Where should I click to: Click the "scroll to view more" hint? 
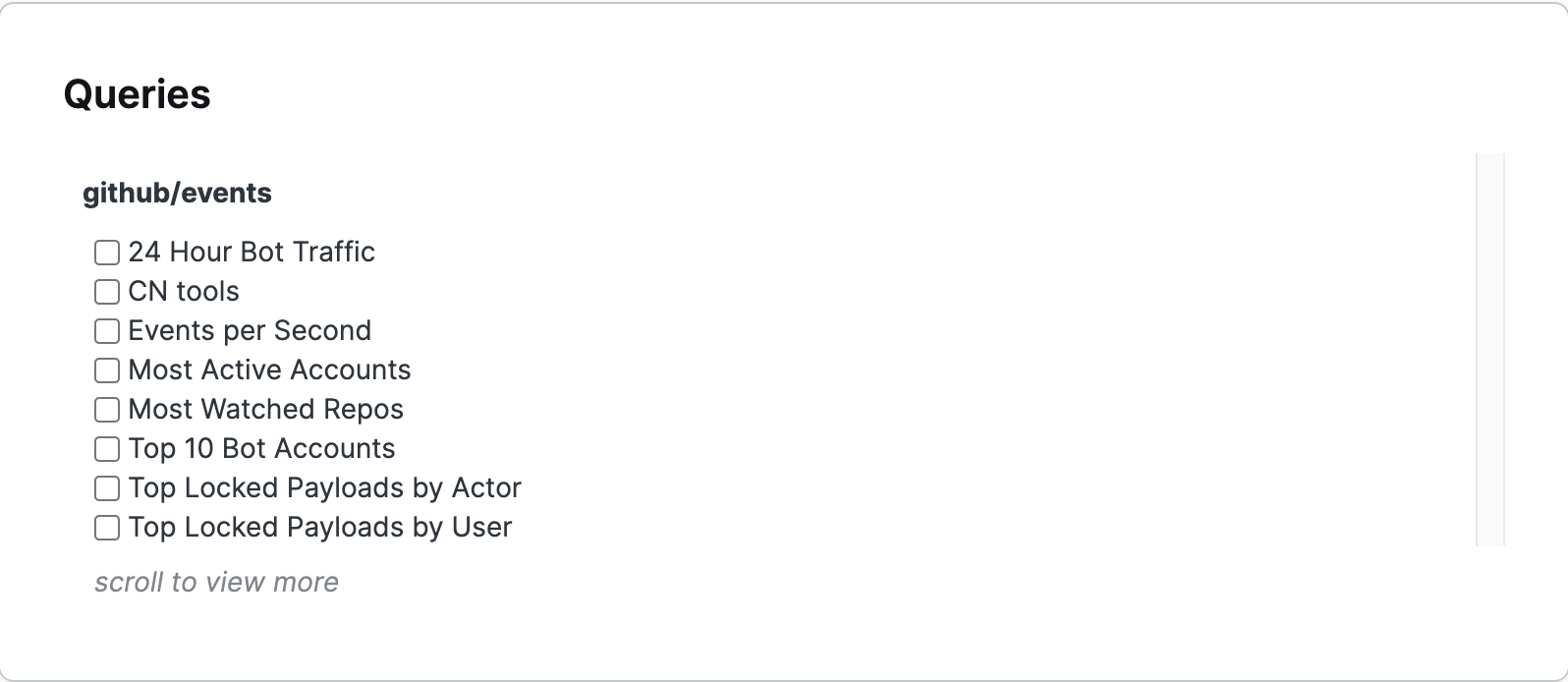216,583
